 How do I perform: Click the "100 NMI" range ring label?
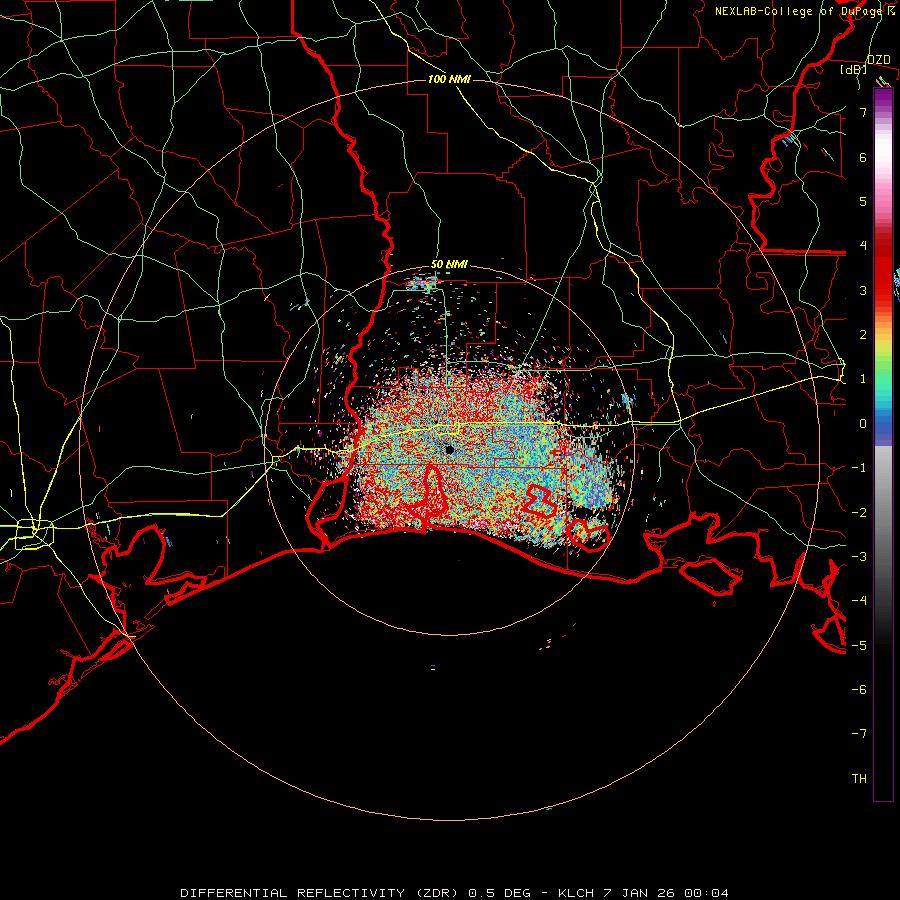tap(449, 79)
